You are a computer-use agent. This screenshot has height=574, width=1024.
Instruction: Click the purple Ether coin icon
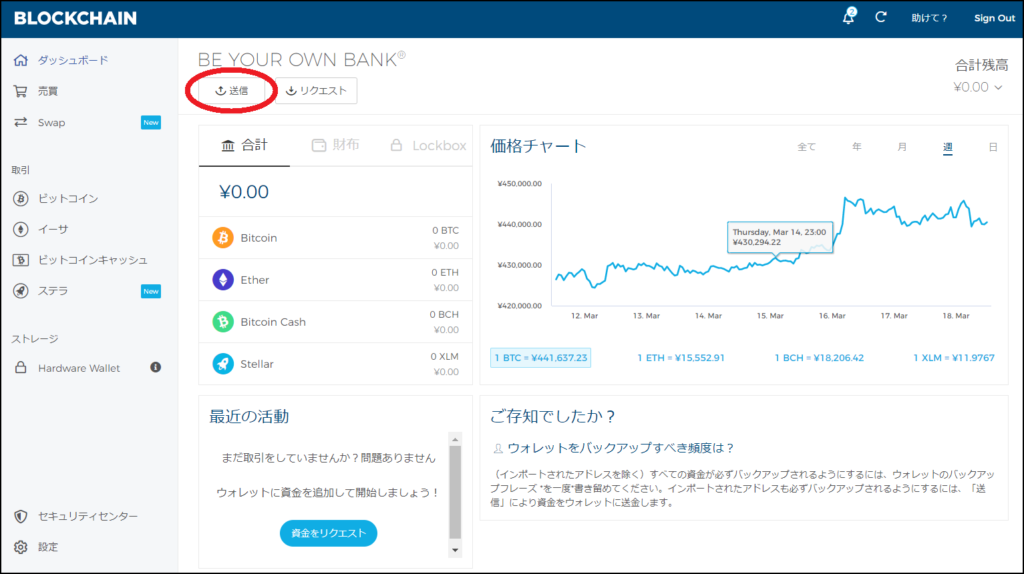pos(223,279)
